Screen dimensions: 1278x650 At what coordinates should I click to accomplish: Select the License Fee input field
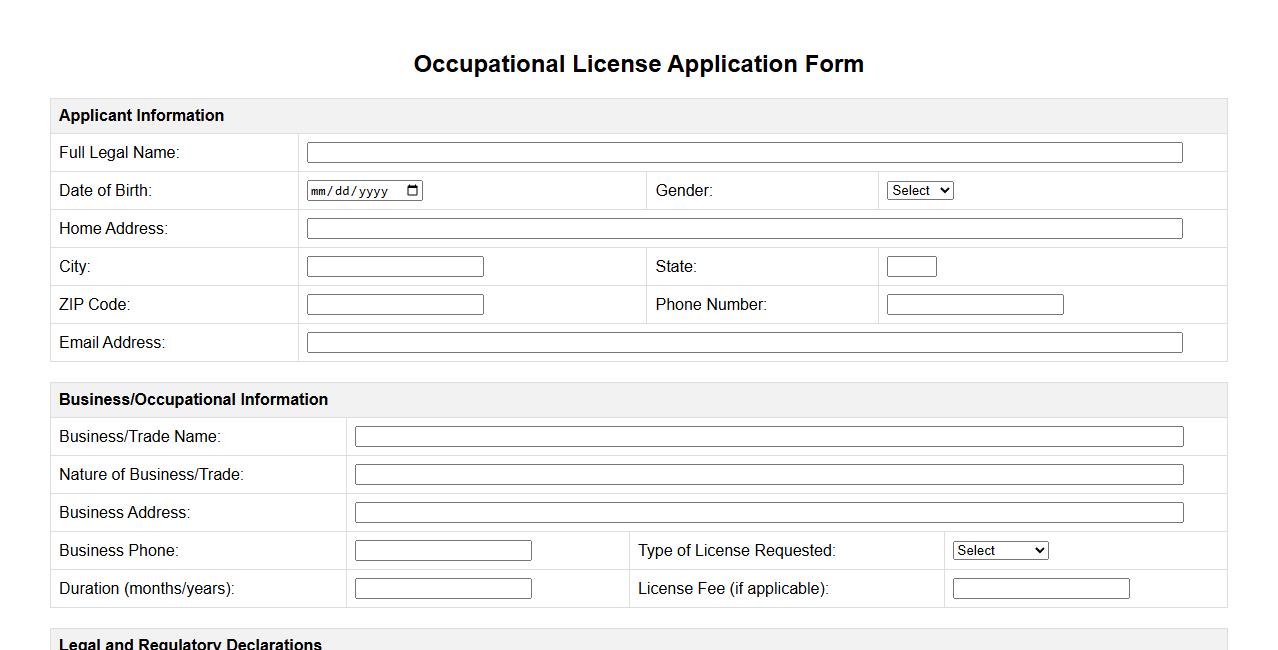click(x=1040, y=588)
